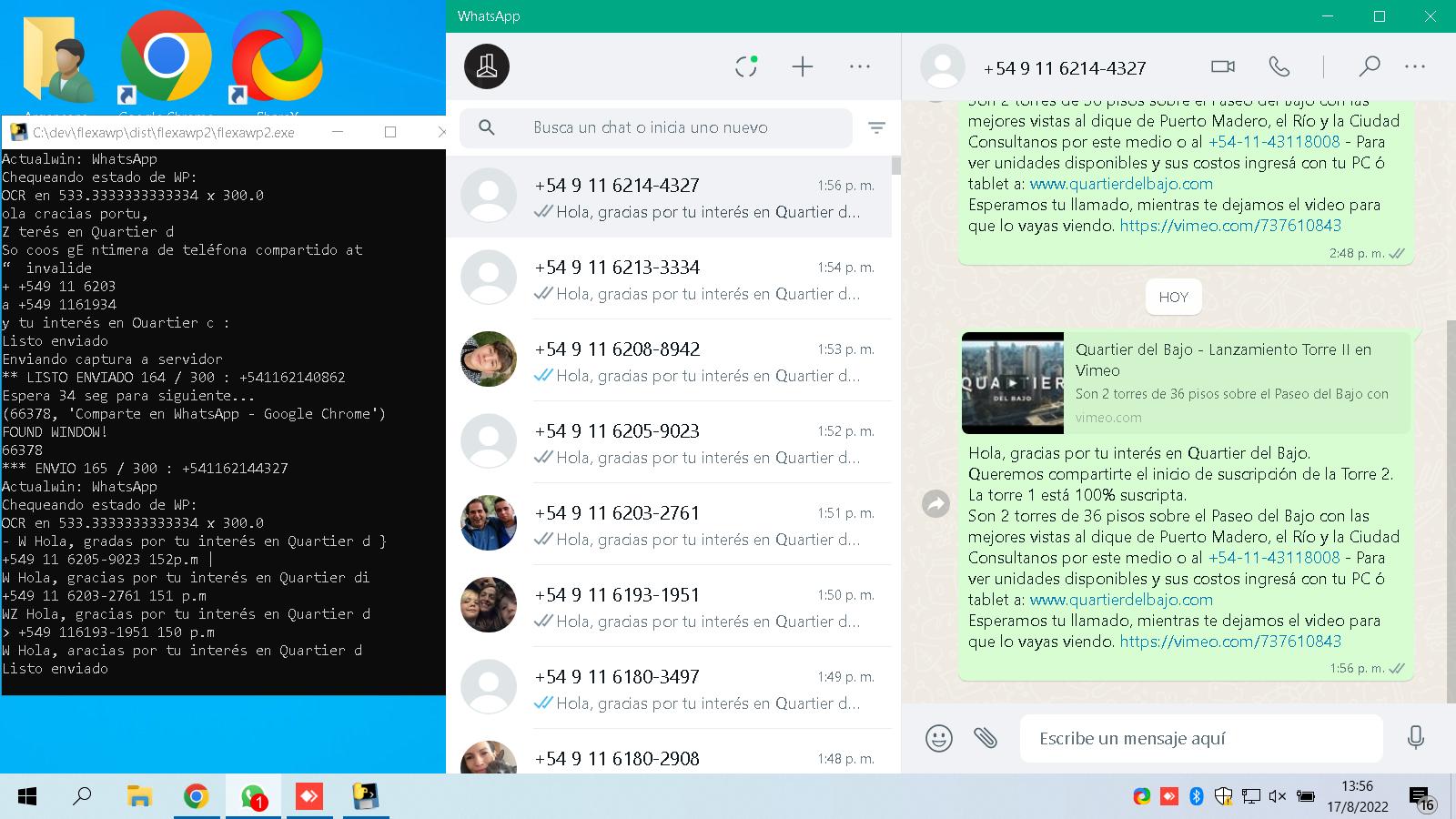Open the +54-11-43118008 link in today's message
1456x819 pixels.
pyautogui.click(x=1274, y=558)
